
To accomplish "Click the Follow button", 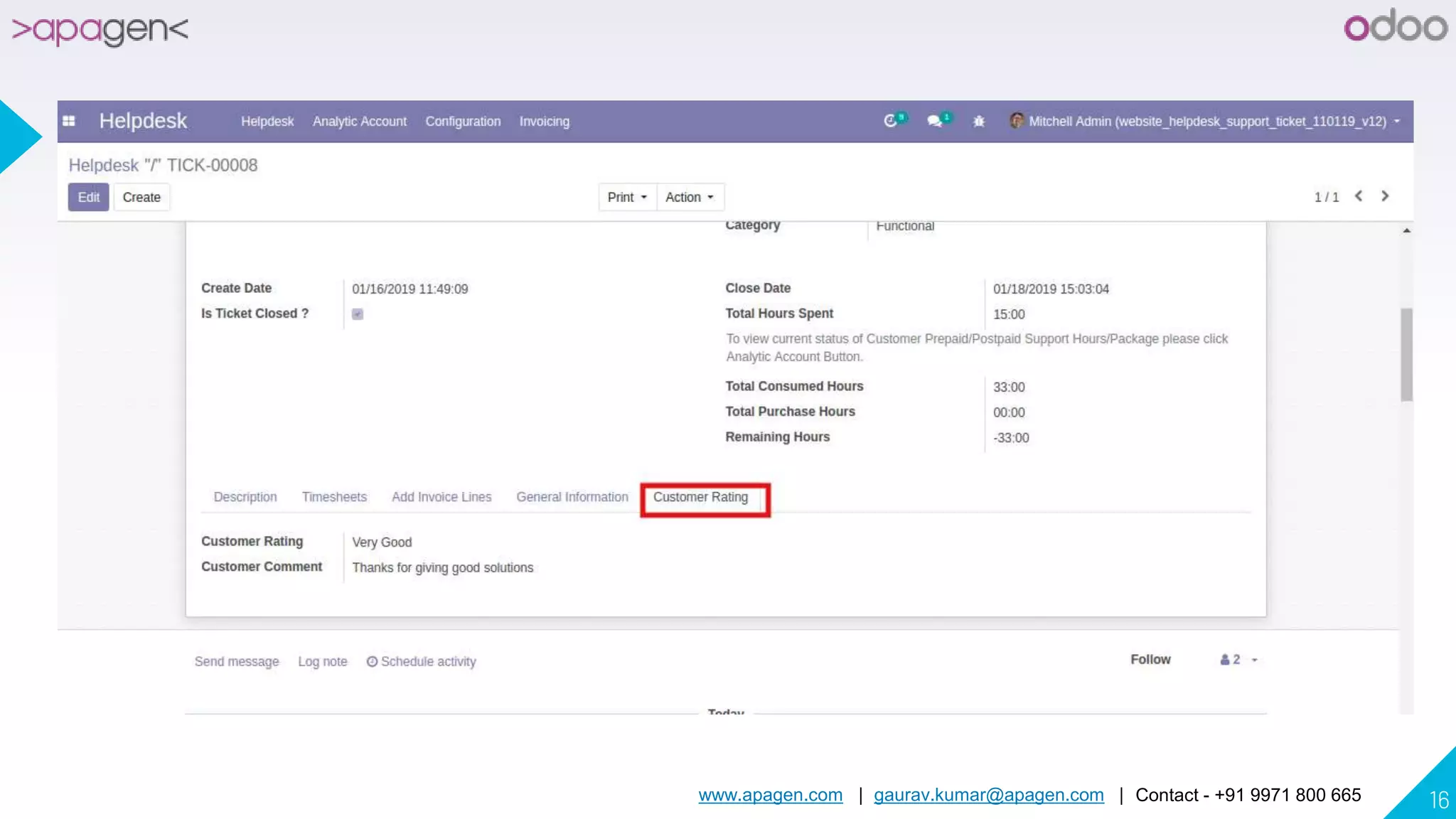I will (1150, 660).
